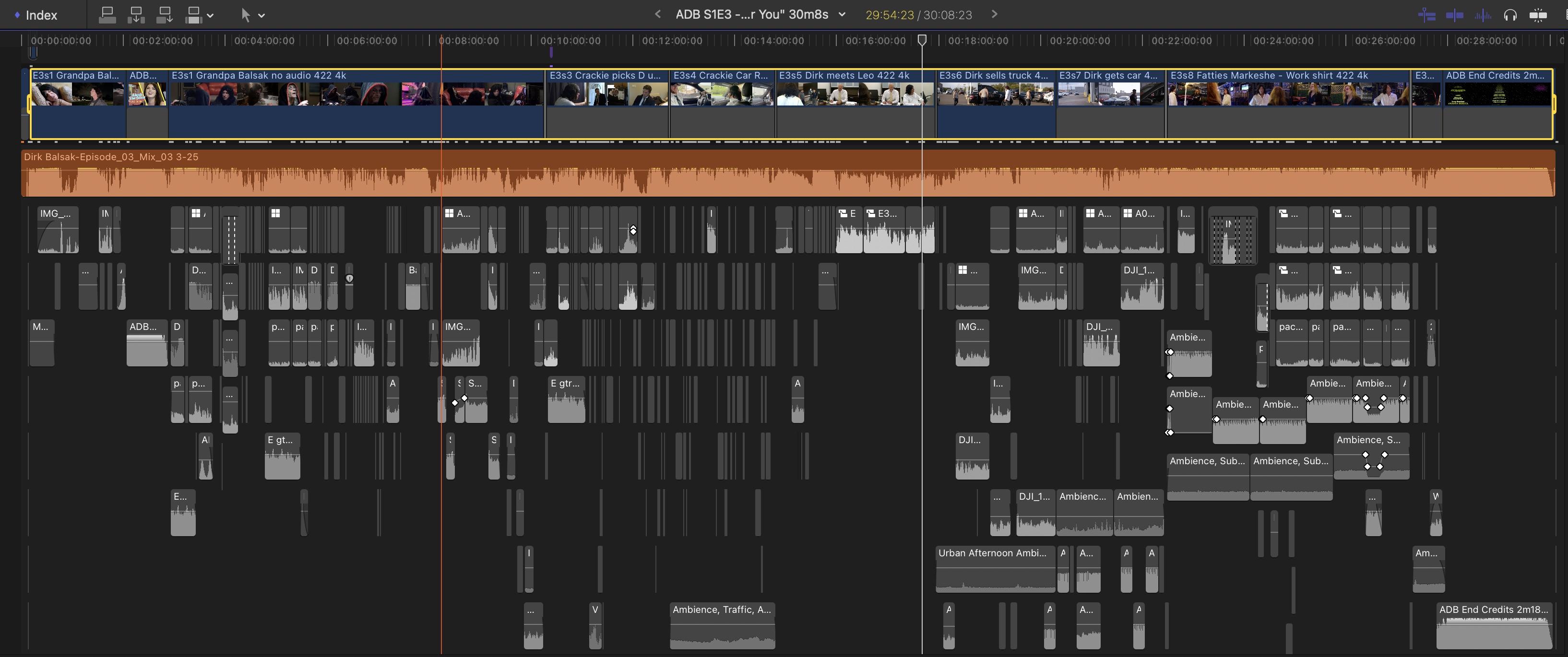The image size is (1568, 657).
Task: Click the overwrite clip edit icon
Action: click(x=193, y=15)
